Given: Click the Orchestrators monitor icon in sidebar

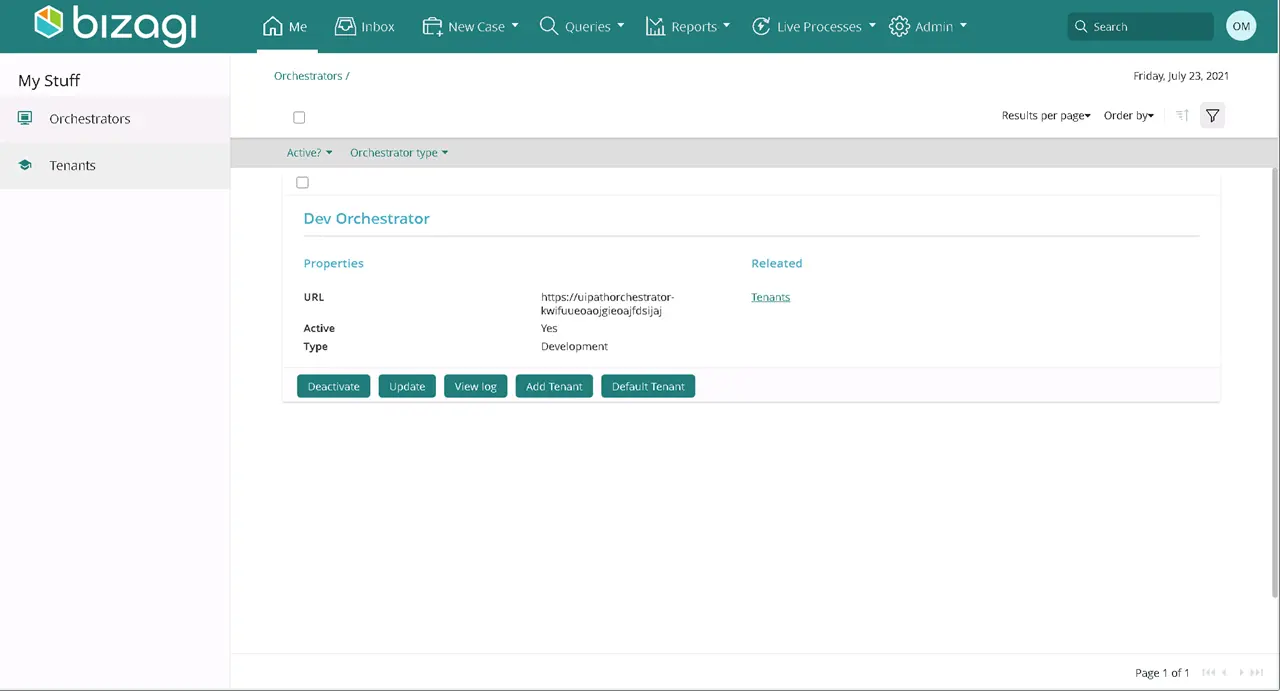Looking at the screenshot, I should tap(25, 118).
